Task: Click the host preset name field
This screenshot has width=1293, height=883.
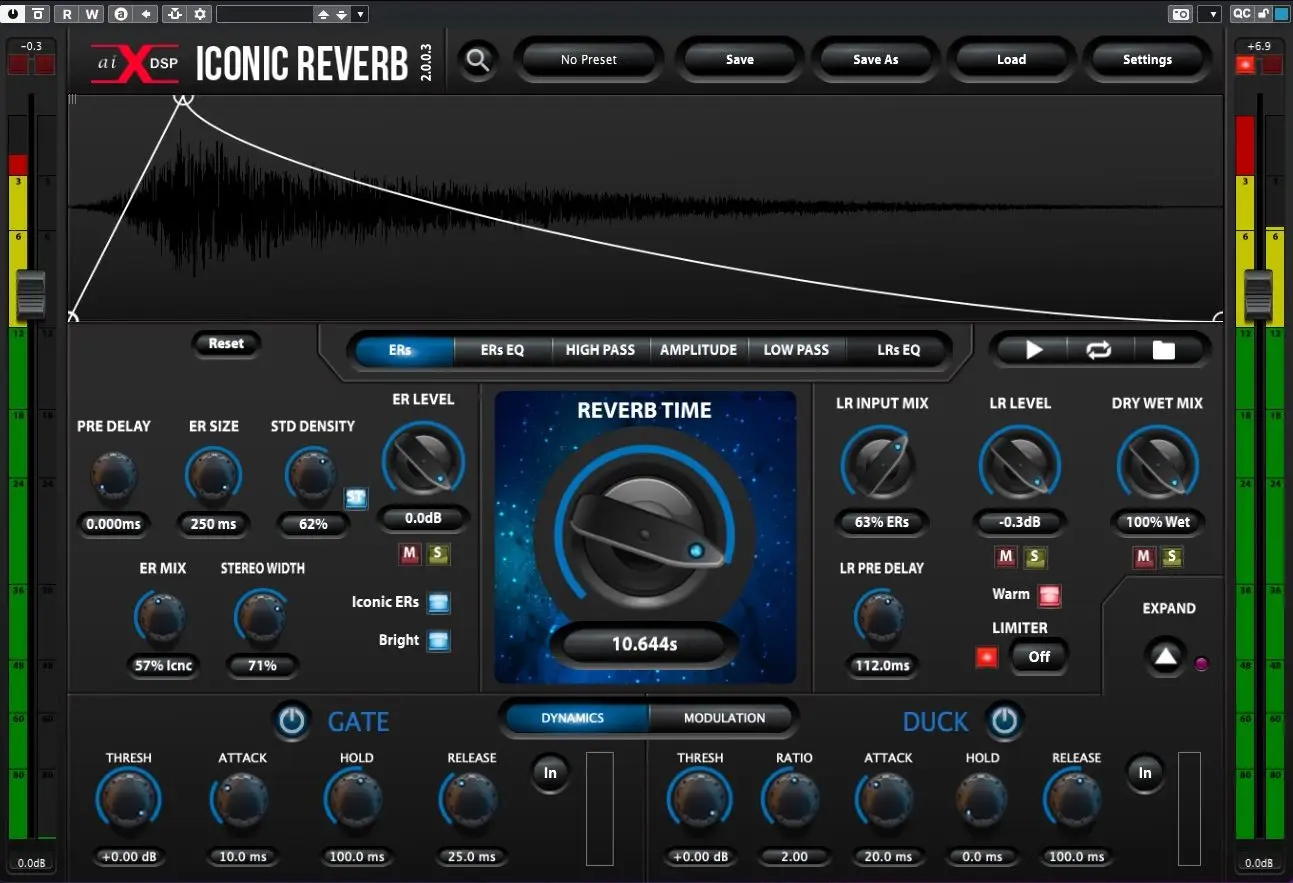Action: point(264,14)
